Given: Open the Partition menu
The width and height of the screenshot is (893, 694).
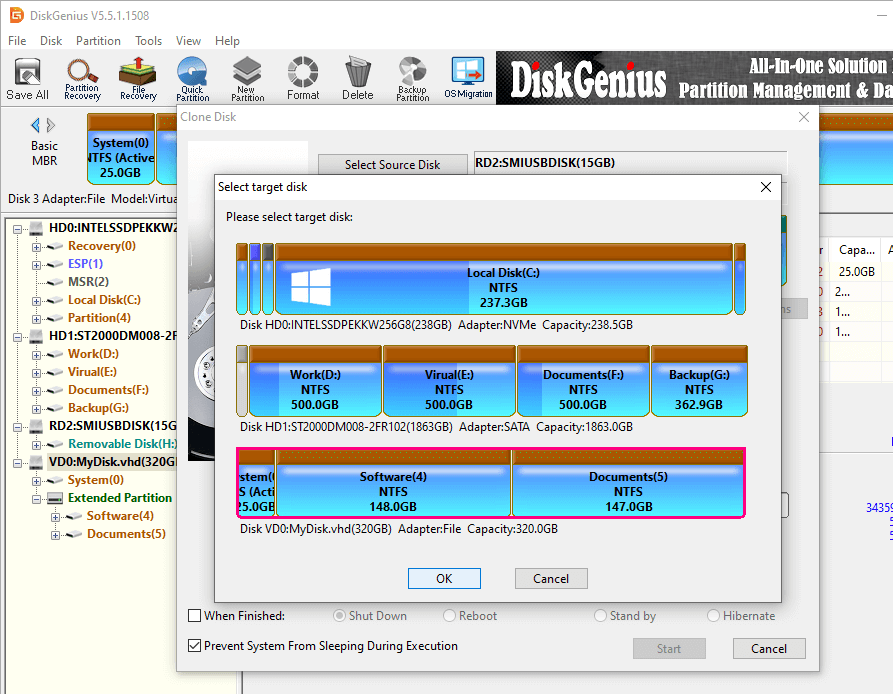Looking at the screenshot, I should (98, 41).
